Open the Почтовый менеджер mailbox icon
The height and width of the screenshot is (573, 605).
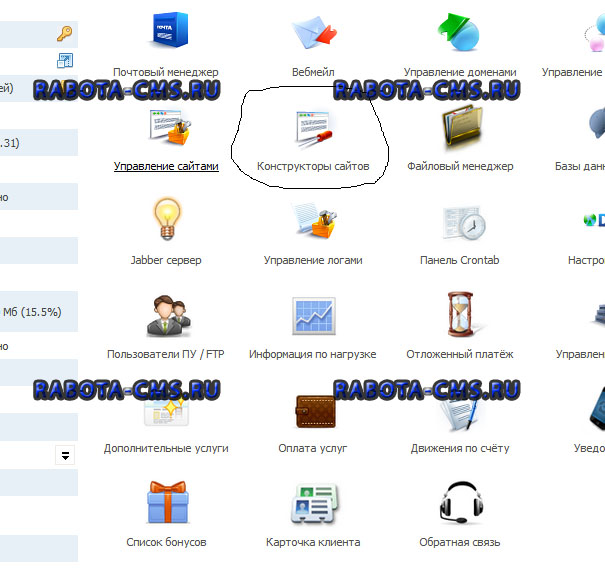(x=169, y=30)
